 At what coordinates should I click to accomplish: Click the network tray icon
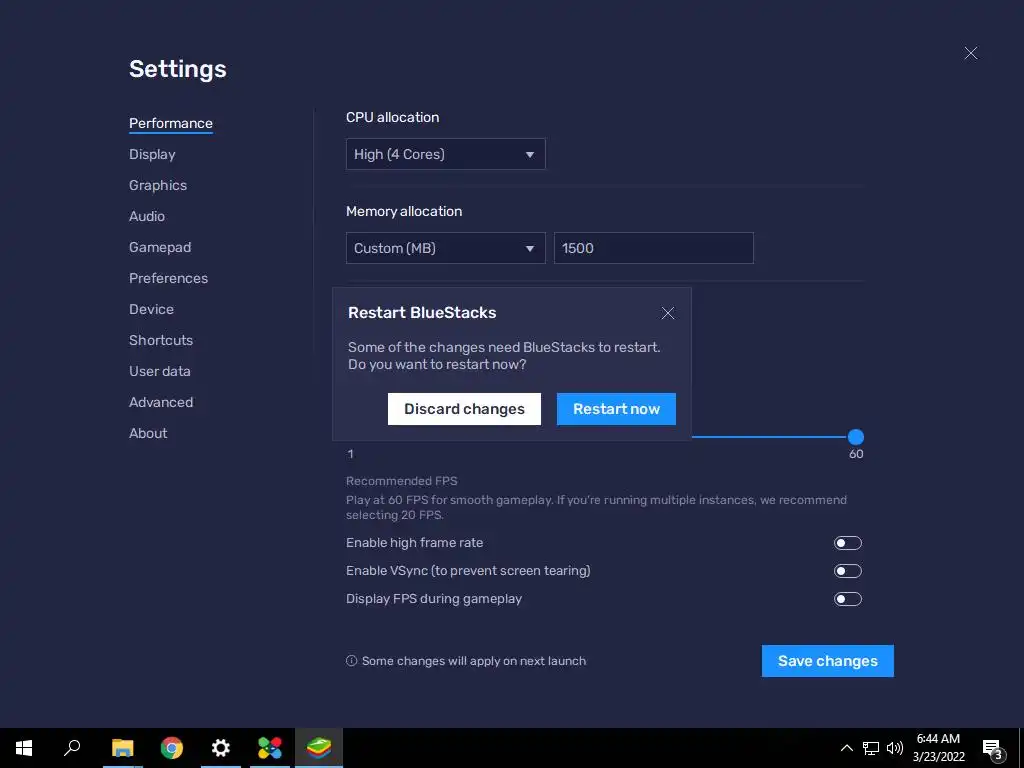tap(871, 748)
